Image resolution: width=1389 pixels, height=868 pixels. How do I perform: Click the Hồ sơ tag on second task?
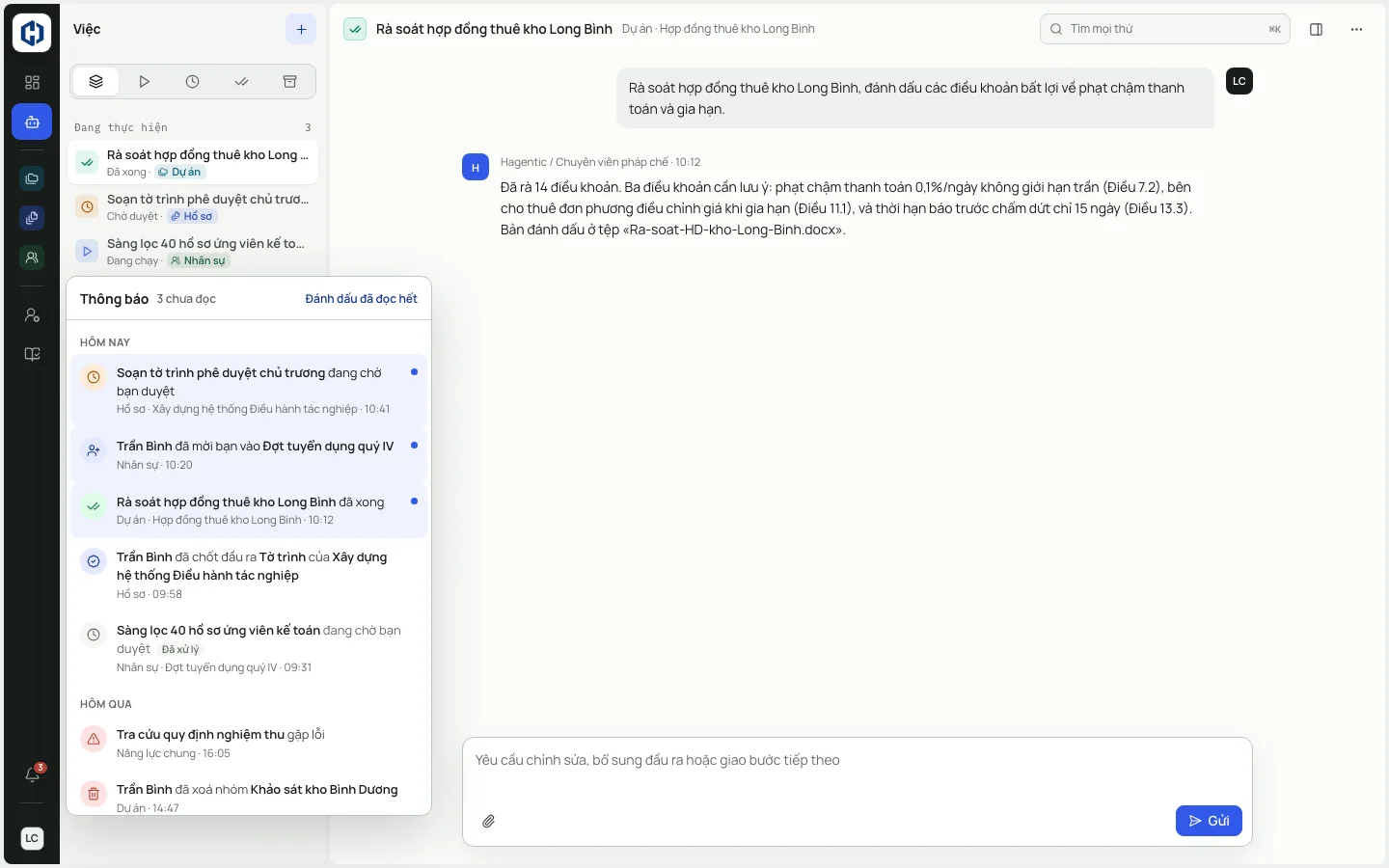coord(192,216)
